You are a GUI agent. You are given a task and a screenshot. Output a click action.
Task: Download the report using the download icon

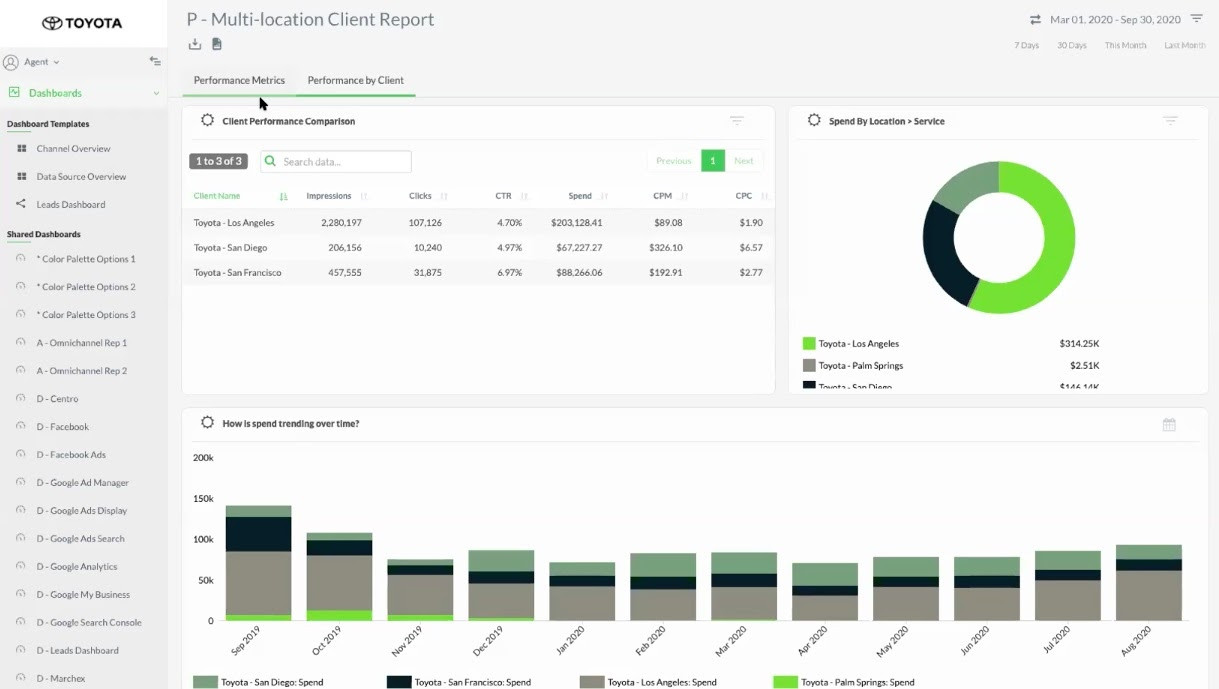click(195, 44)
